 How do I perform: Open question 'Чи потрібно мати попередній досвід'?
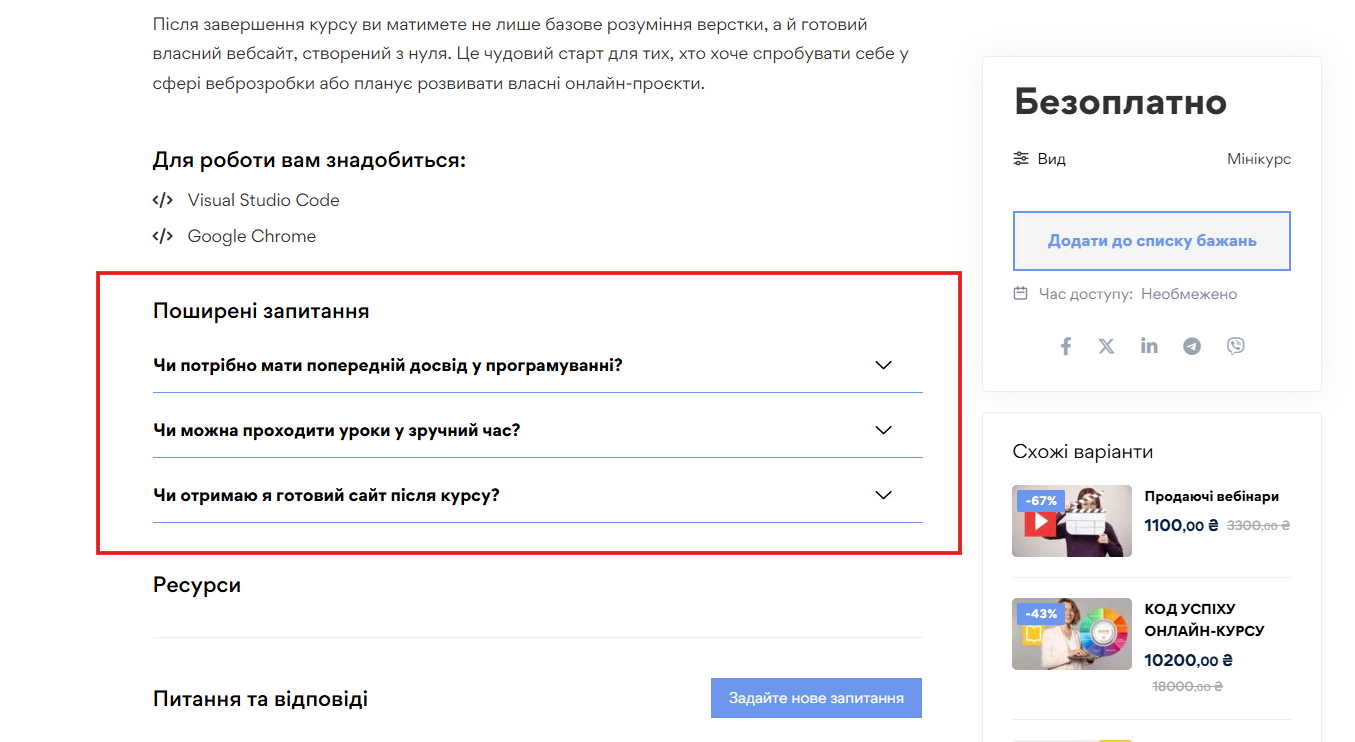pos(388,365)
